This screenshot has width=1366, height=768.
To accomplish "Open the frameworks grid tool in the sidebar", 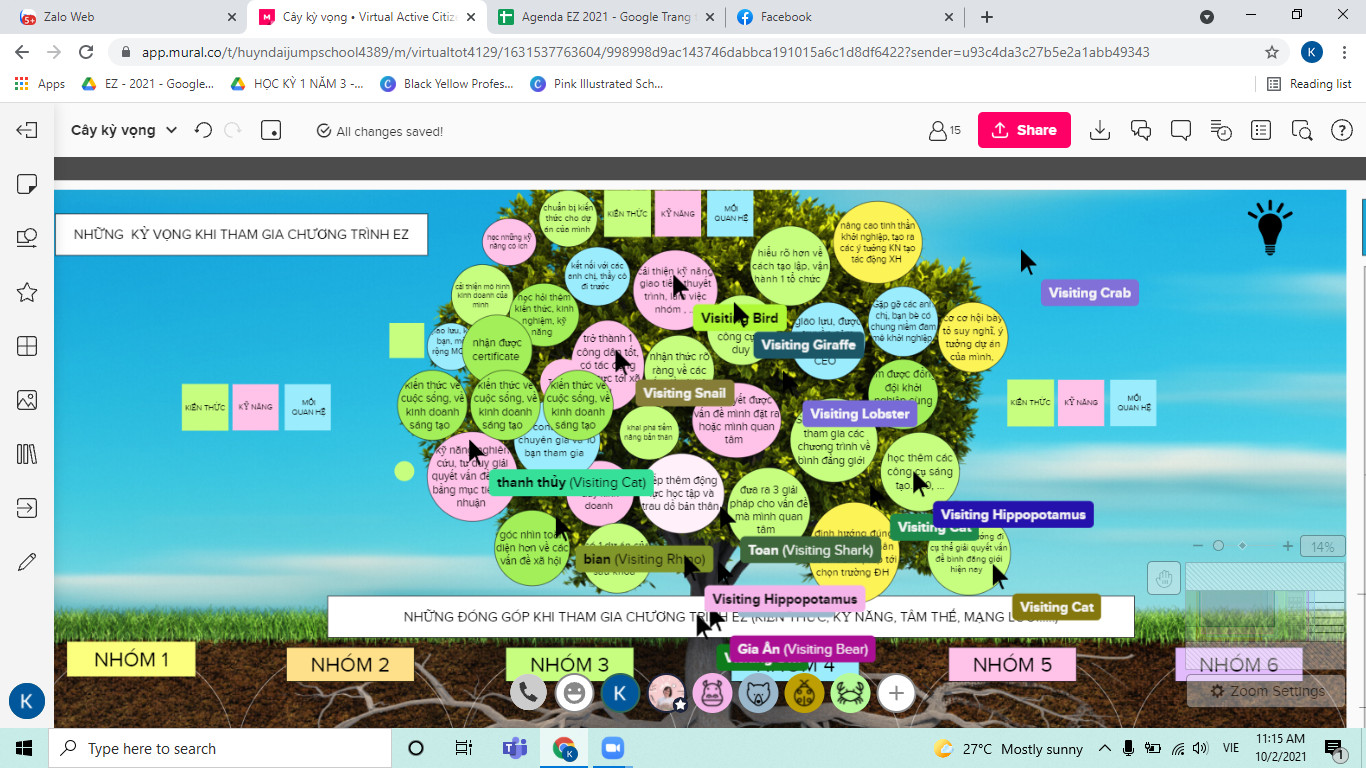I will 27,346.
